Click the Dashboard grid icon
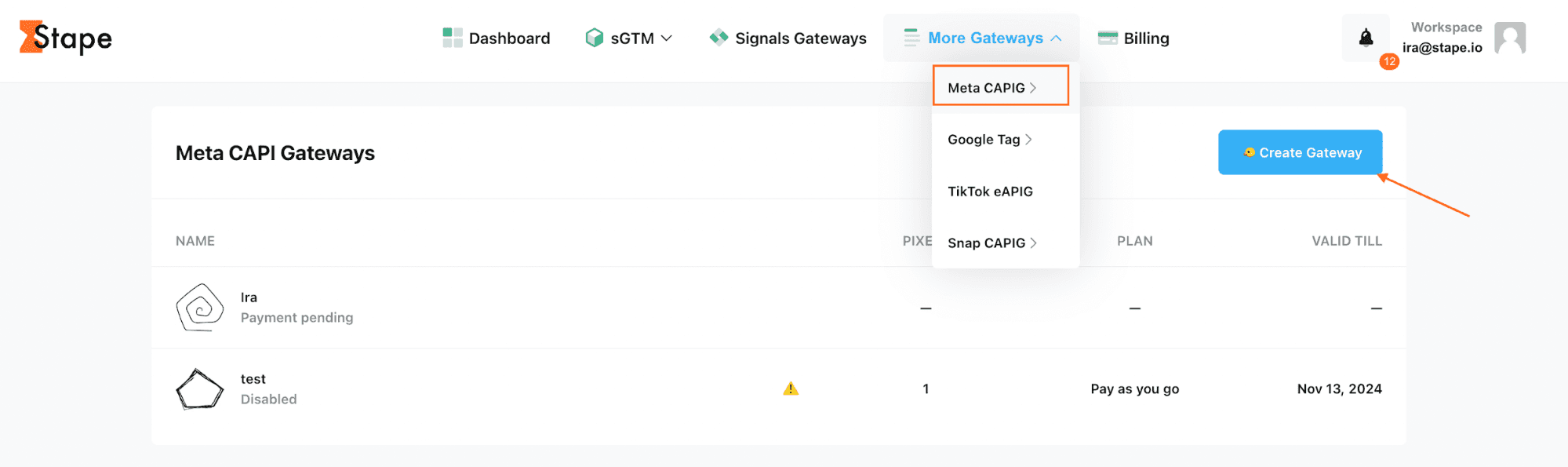This screenshot has width=1568, height=467. pyautogui.click(x=453, y=38)
